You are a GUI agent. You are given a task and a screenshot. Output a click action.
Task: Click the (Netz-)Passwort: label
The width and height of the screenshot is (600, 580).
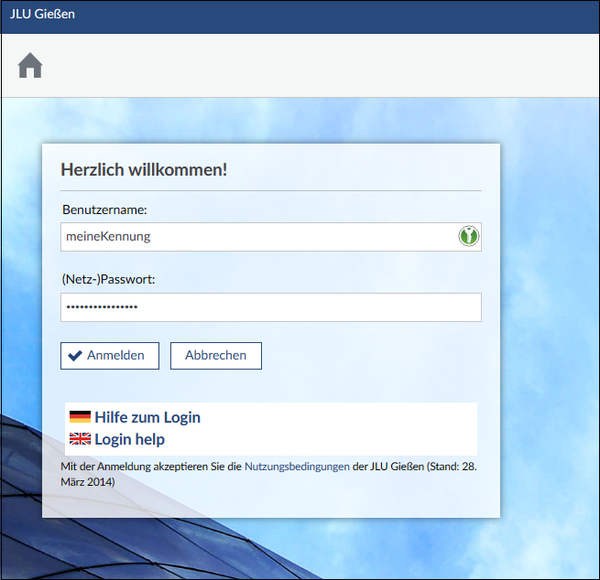point(108,279)
